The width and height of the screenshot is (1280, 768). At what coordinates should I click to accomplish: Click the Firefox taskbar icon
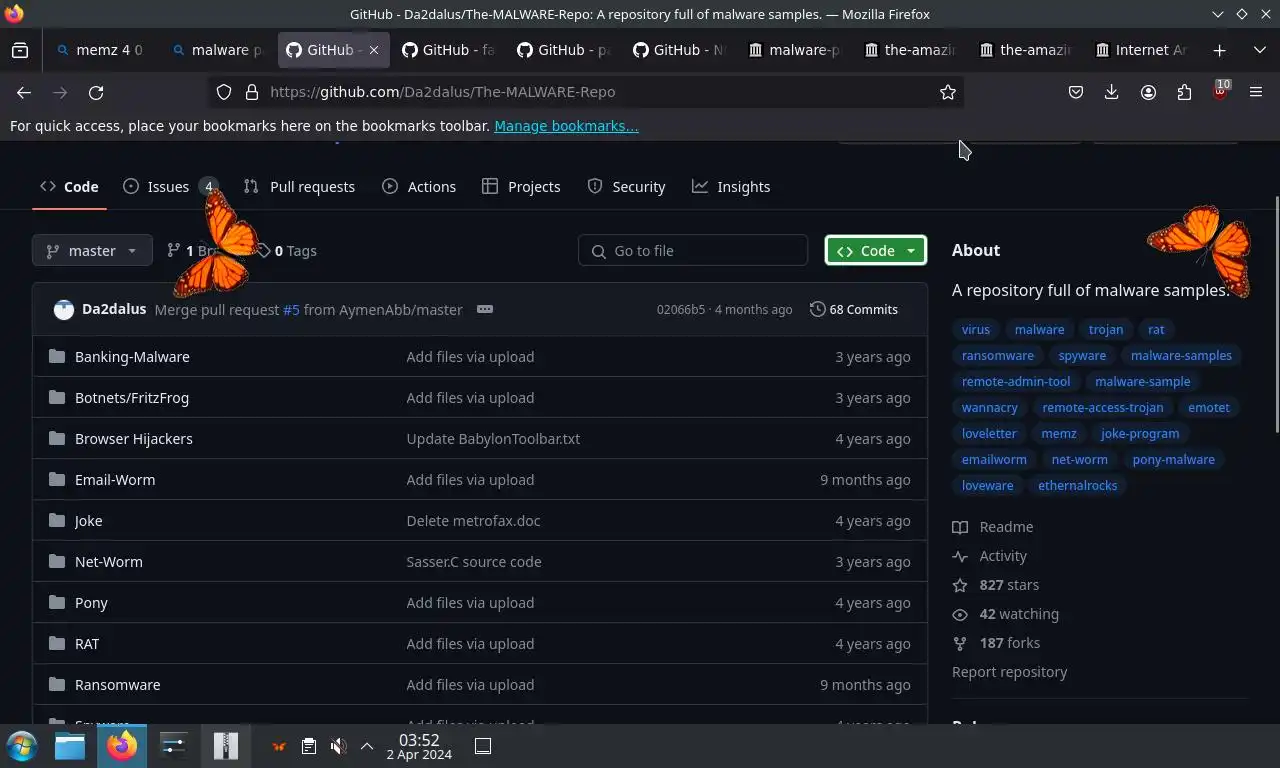[x=122, y=746]
